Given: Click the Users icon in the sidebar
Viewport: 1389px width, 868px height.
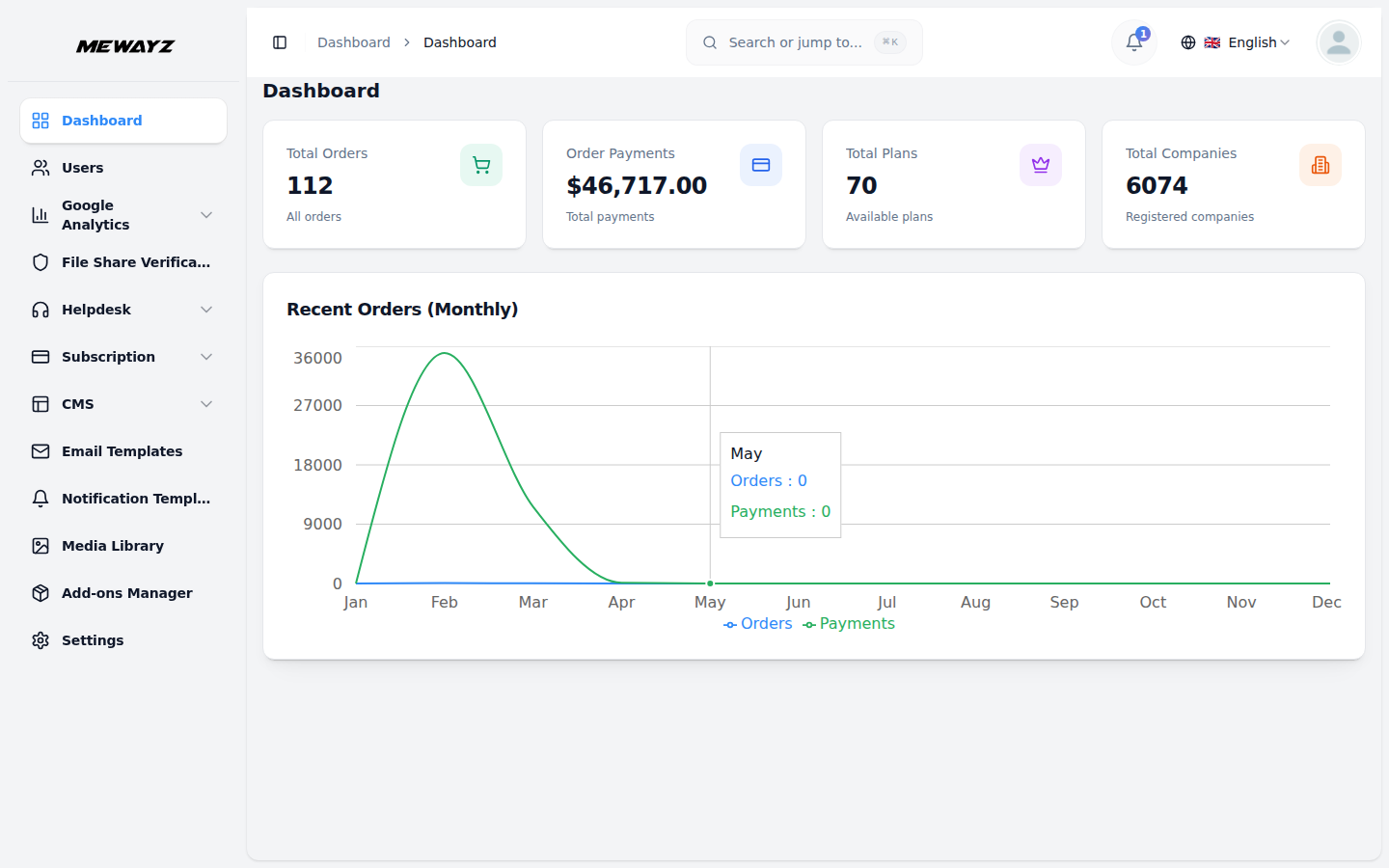Looking at the screenshot, I should pos(40,167).
